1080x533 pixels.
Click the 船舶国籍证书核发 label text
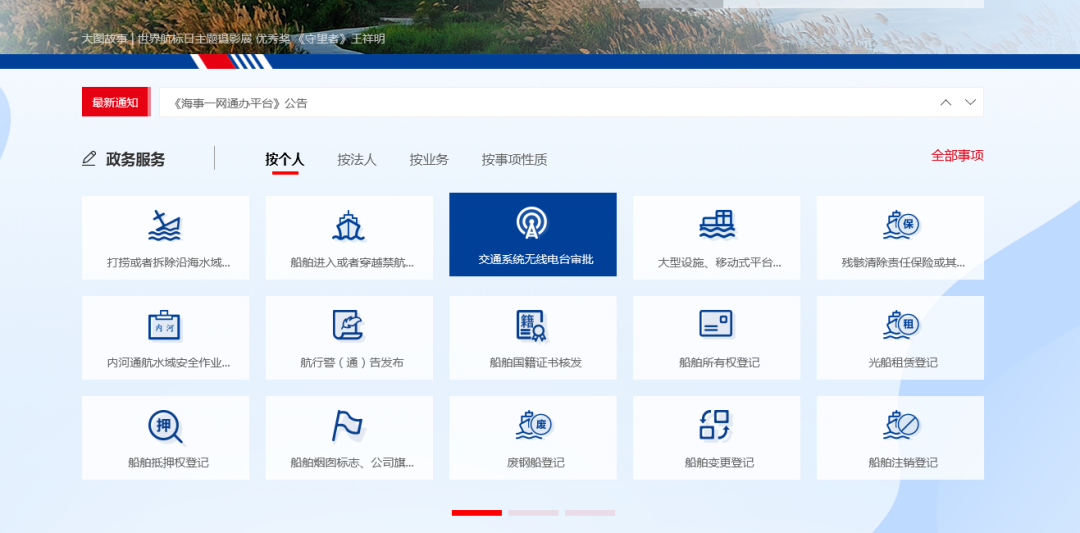click(x=536, y=363)
